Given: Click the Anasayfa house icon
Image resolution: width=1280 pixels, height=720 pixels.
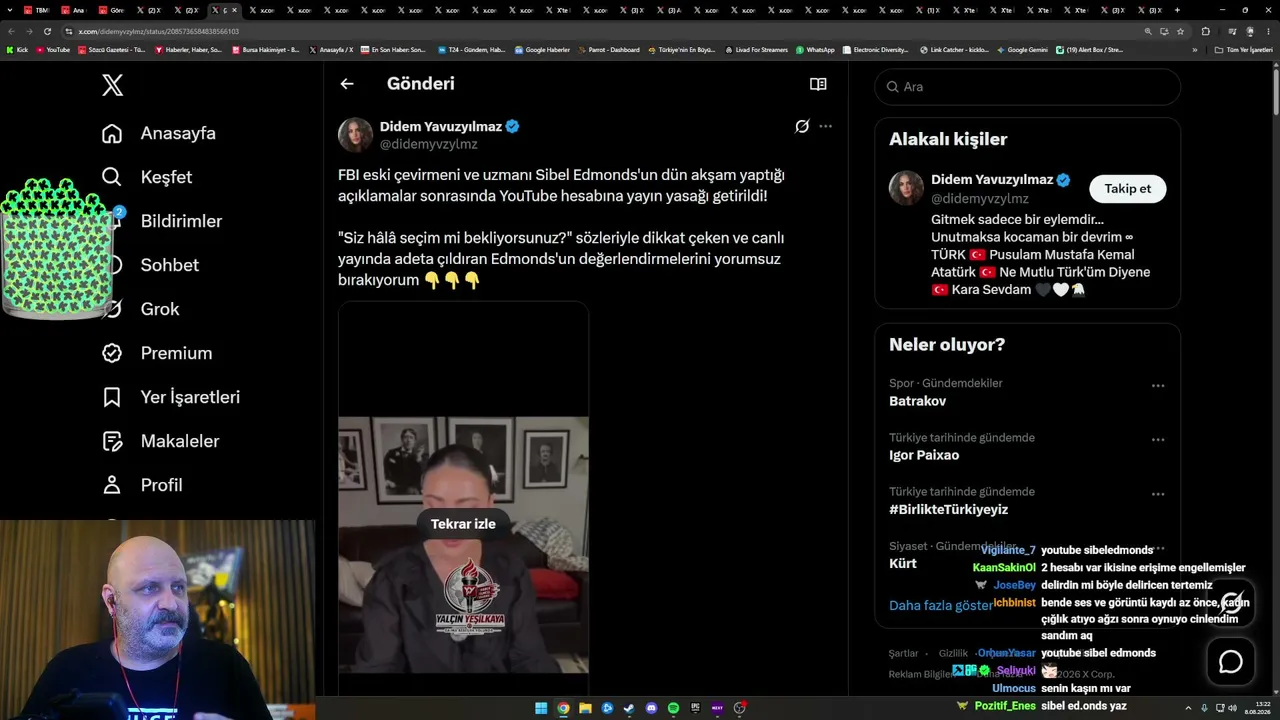Looking at the screenshot, I should (x=112, y=133).
